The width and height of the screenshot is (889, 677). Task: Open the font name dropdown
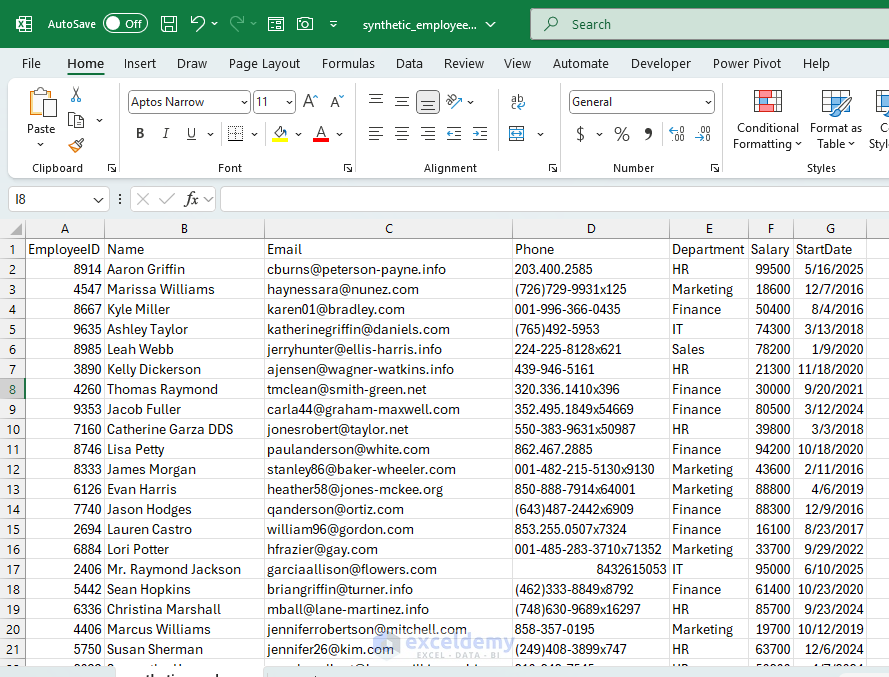(x=244, y=103)
